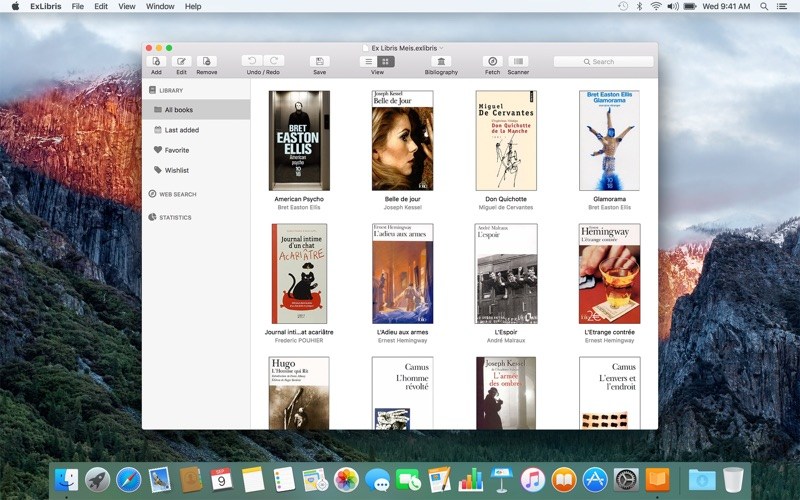
Task: Save the library with the Save icon
Action: click(319, 61)
